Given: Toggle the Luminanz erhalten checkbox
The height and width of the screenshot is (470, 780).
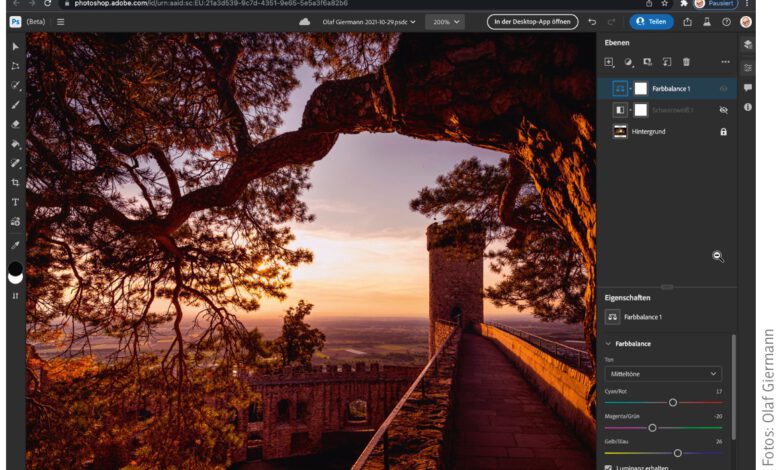Looking at the screenshot, I should click(x=609, y=467).
